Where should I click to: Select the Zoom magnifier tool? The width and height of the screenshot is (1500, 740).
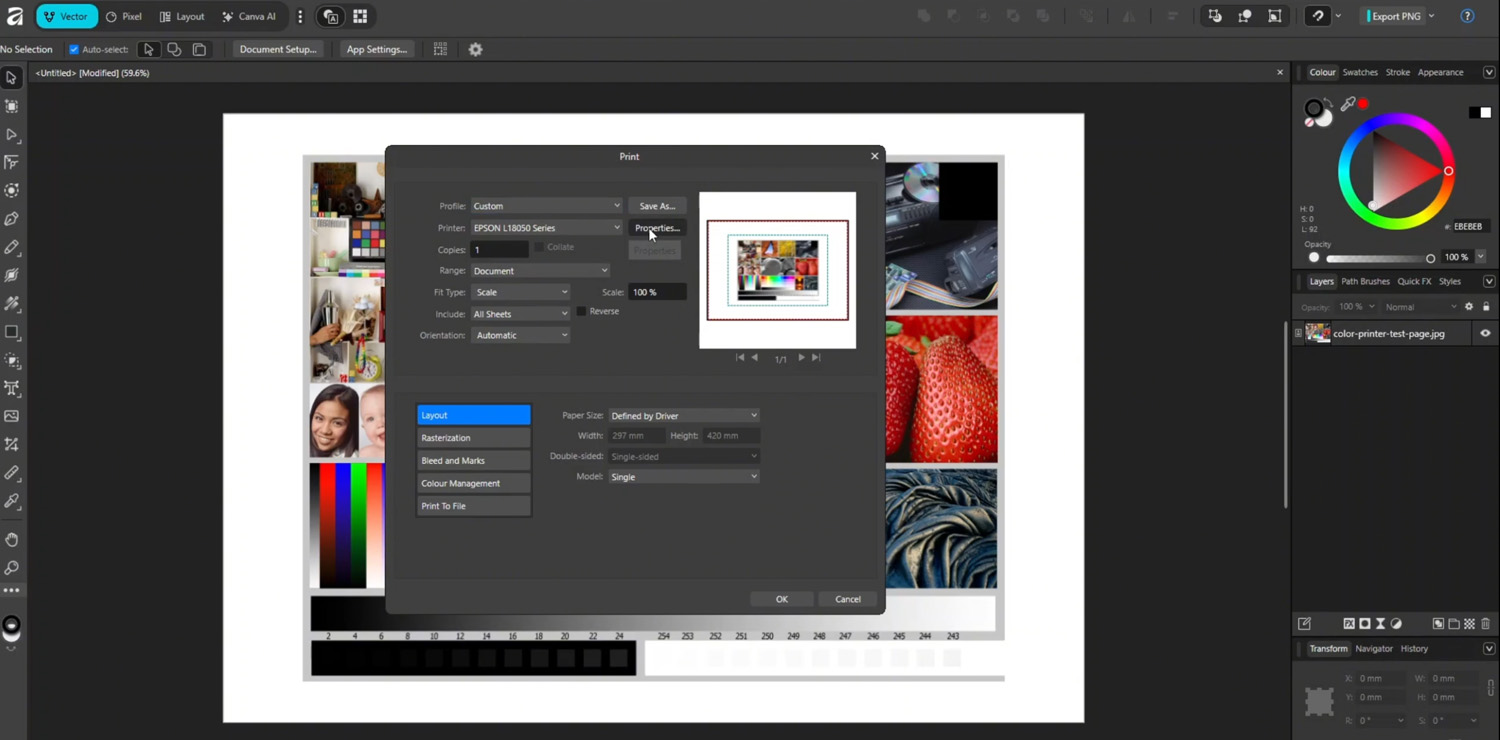[x=12, y=568]
